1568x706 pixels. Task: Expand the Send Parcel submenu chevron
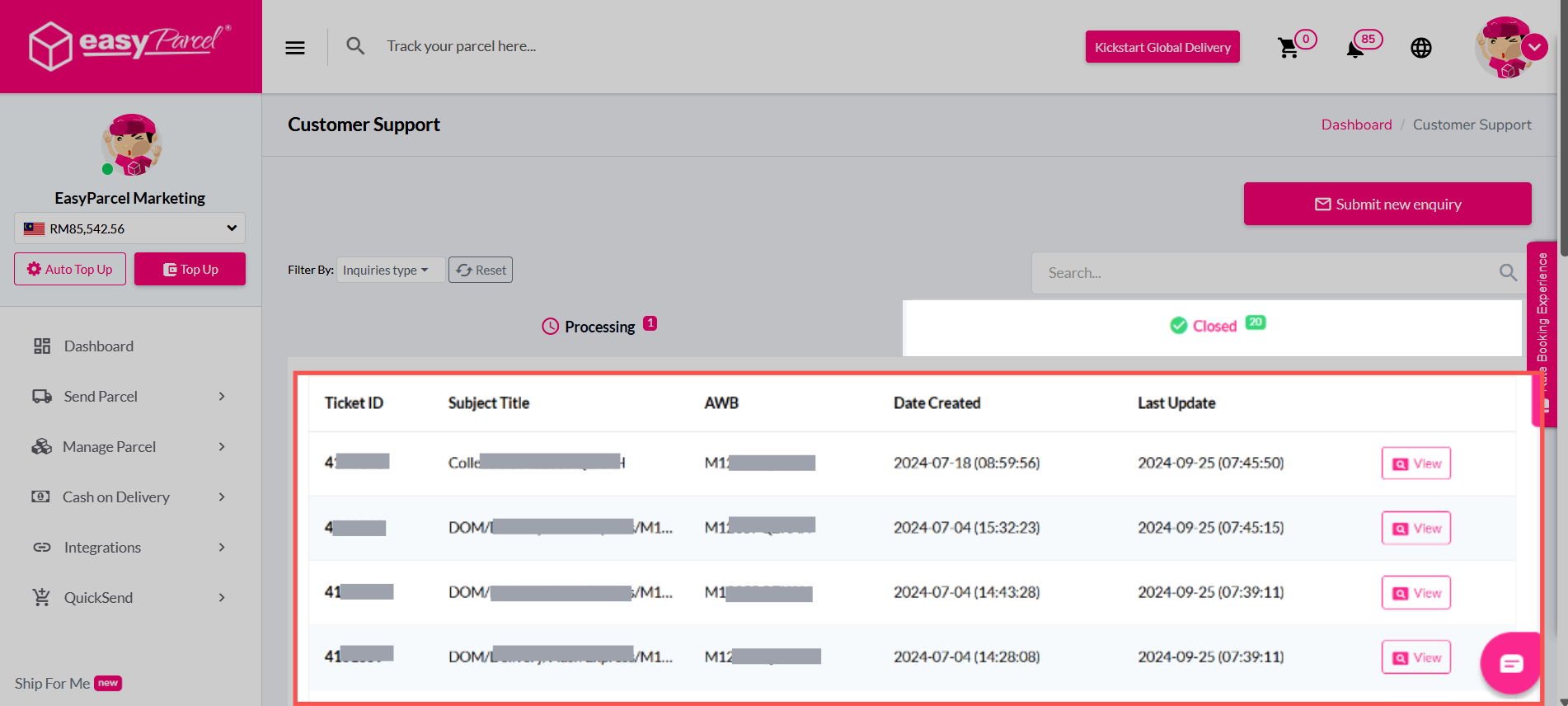point(222,397)
